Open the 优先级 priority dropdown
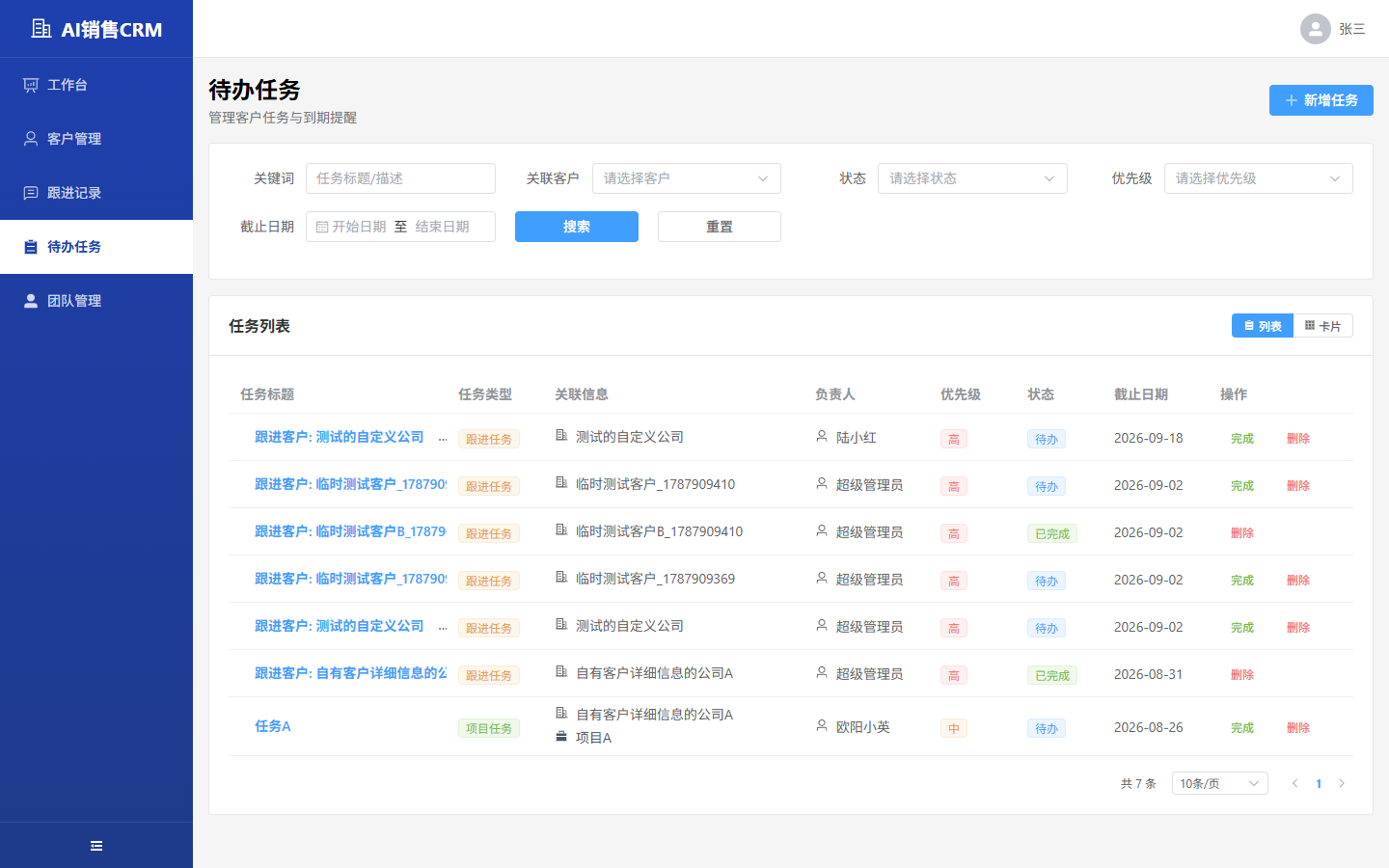 coord(1259,178)
